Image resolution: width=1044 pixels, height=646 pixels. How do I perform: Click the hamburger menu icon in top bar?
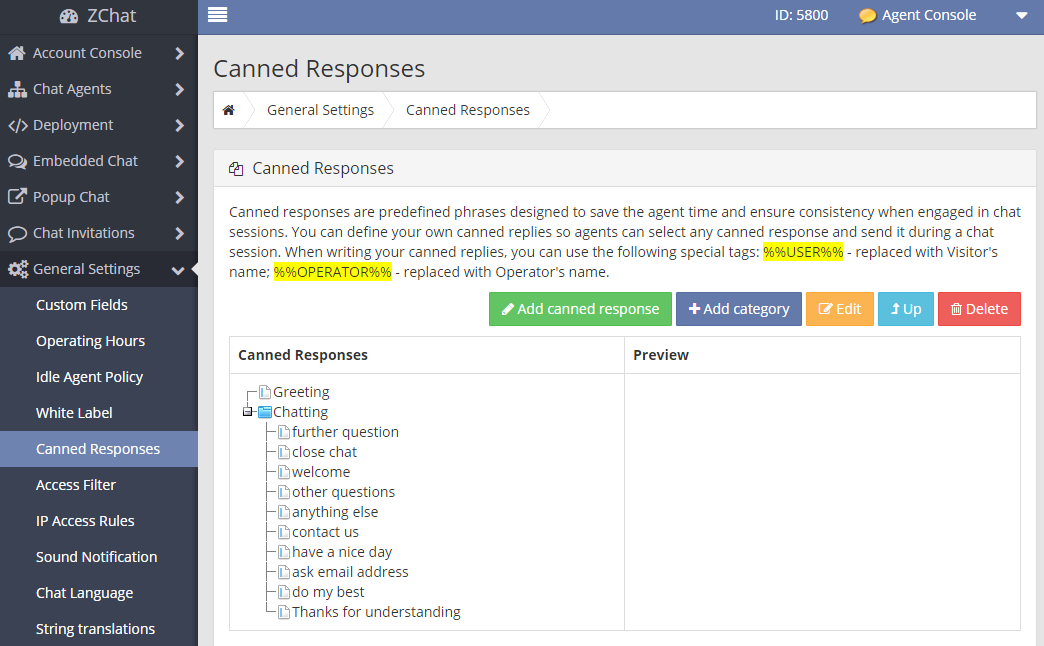click(x=217, y=14)
